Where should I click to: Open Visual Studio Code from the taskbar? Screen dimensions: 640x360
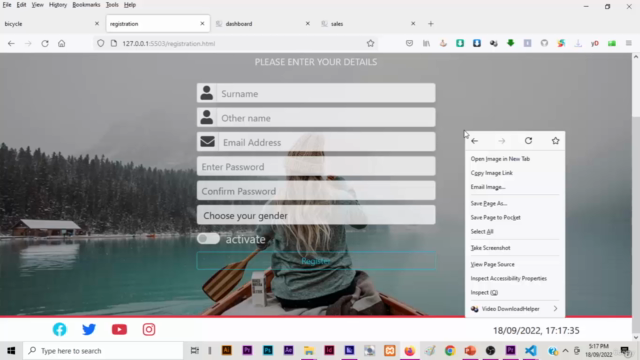click(x=531, y=350)
